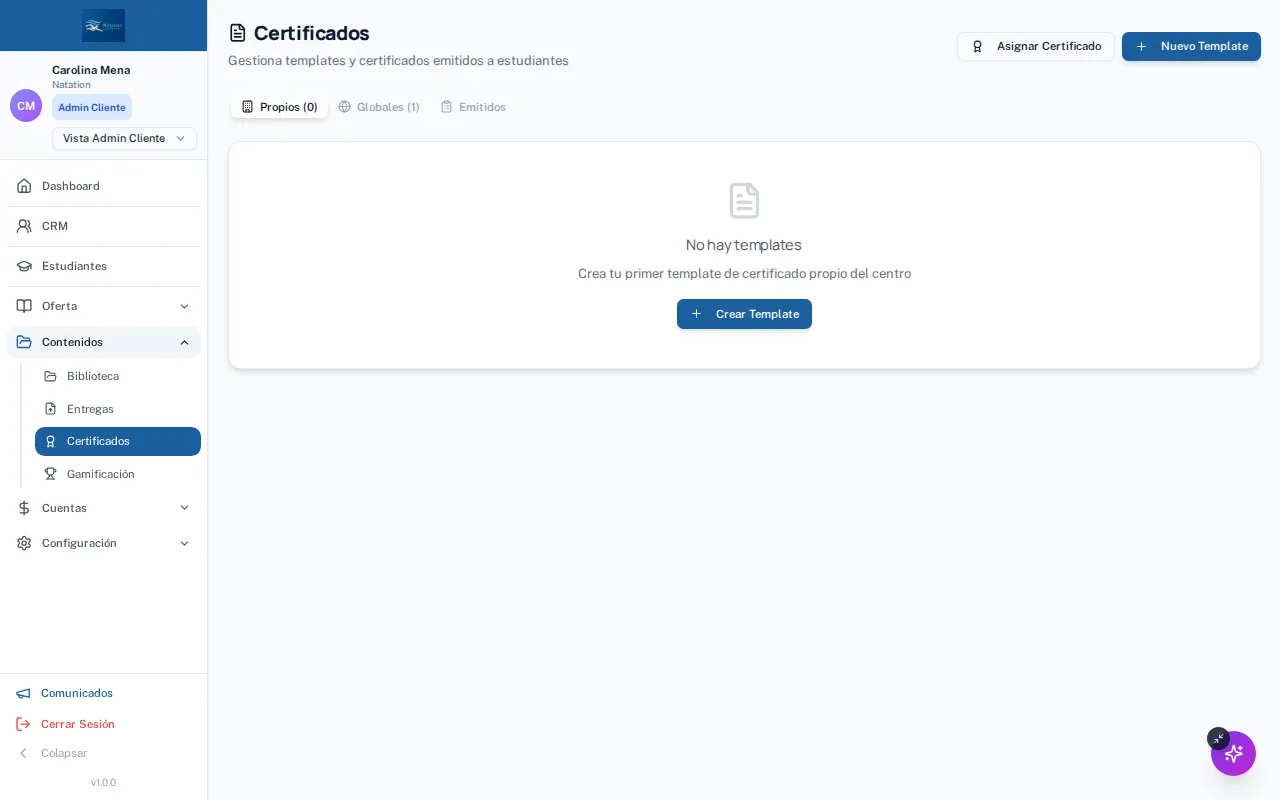Click the minimize arrows badge on the assistant button
1280x800 pixels.
point(1218,738)
